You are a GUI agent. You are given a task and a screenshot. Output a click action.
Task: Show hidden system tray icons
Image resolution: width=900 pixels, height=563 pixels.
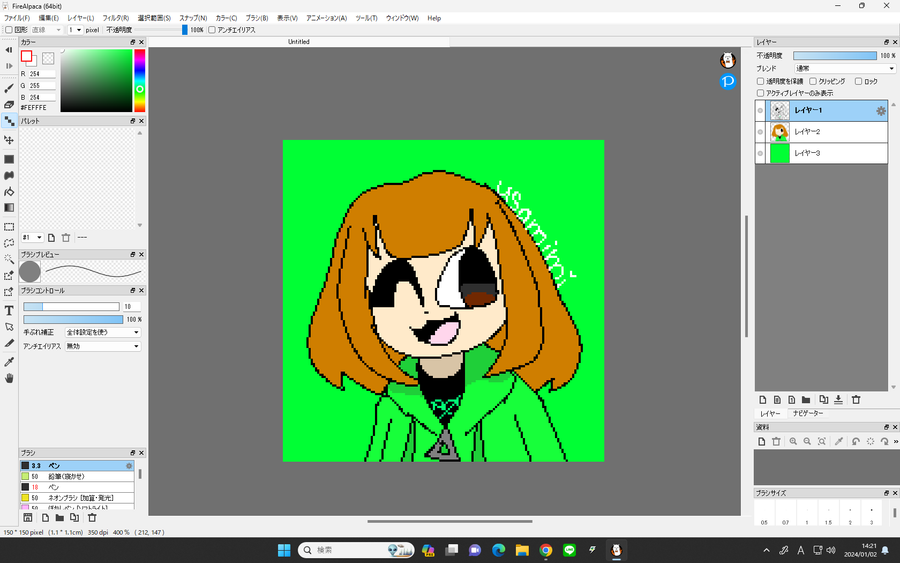[766, 550]
